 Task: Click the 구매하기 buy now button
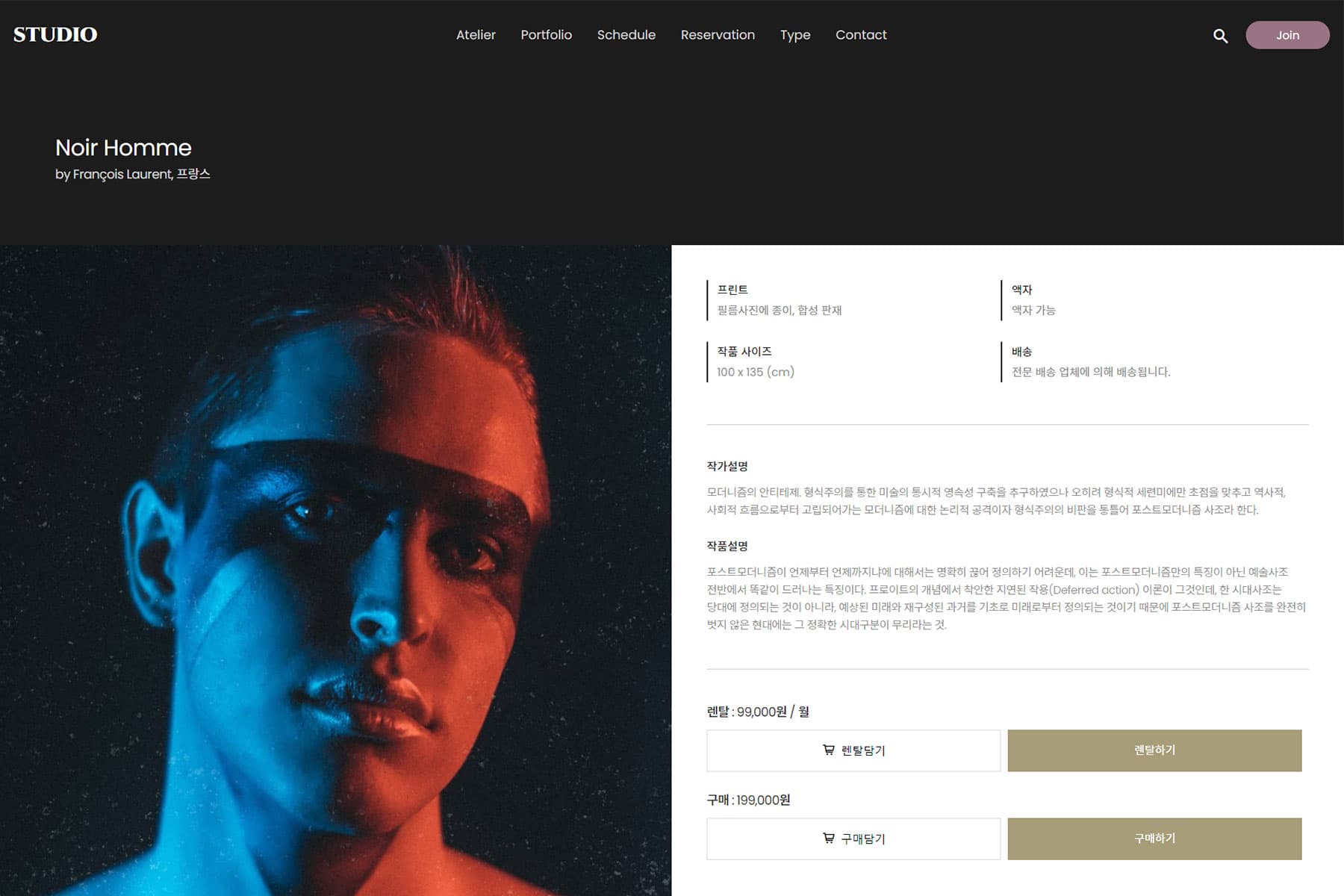tap(1154, 839)
